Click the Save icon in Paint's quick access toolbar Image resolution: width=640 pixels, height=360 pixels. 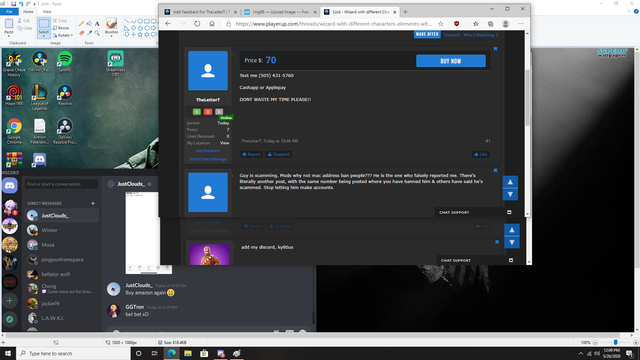[x=13, y=4]
